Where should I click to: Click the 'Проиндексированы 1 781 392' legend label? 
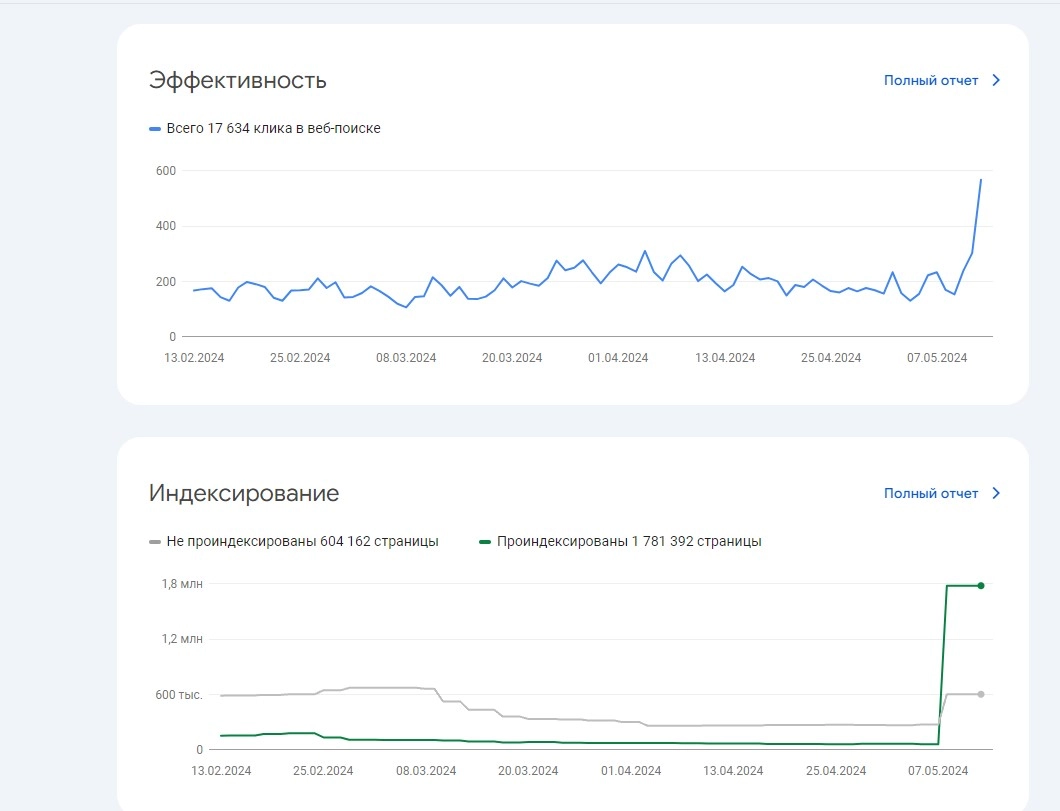pyautogui.click(x=629, y=541)
